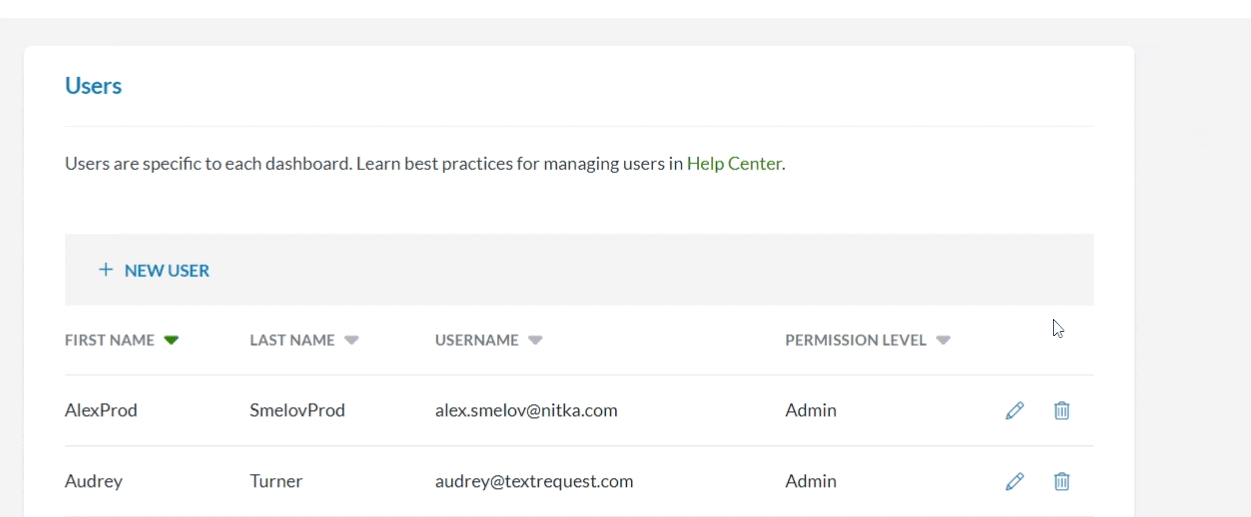Click the Users page heading
The image size is (1251, 517).
click(x=93, y=86)
